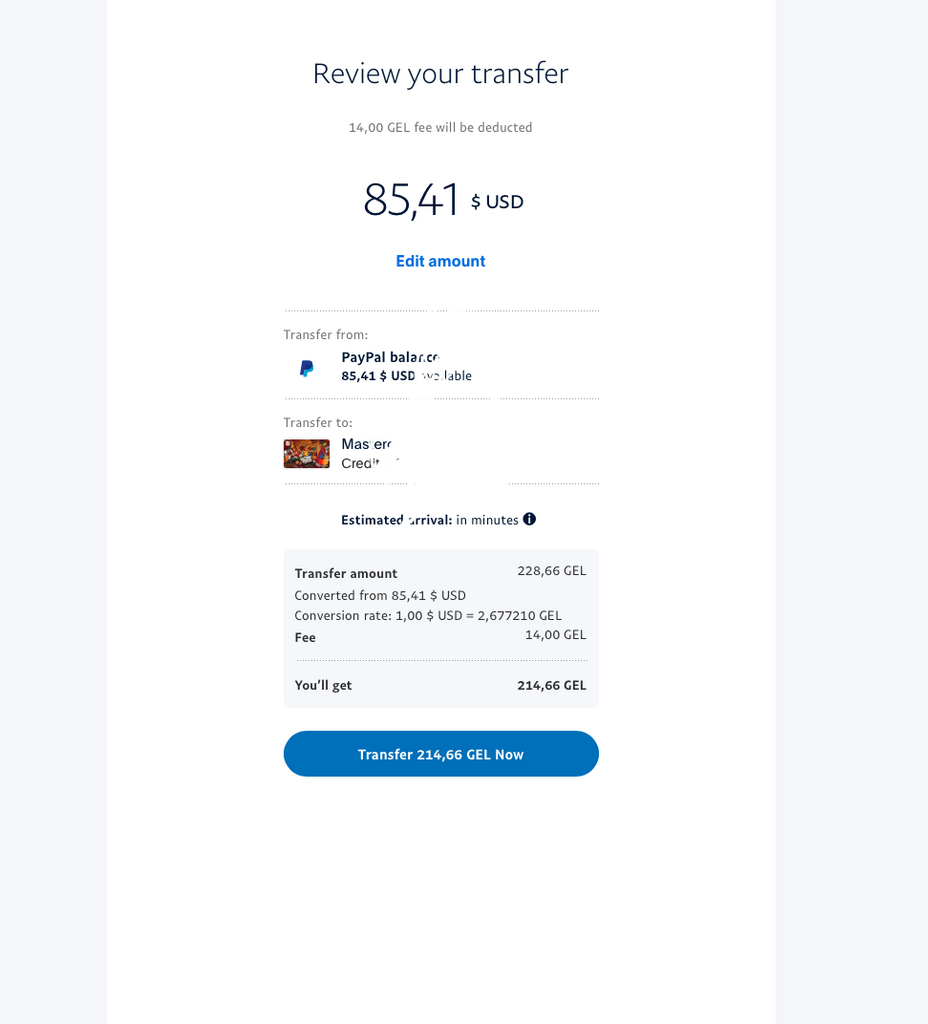
Task: Click the 85,41 $ USD available text
Action: coord(406,376)
